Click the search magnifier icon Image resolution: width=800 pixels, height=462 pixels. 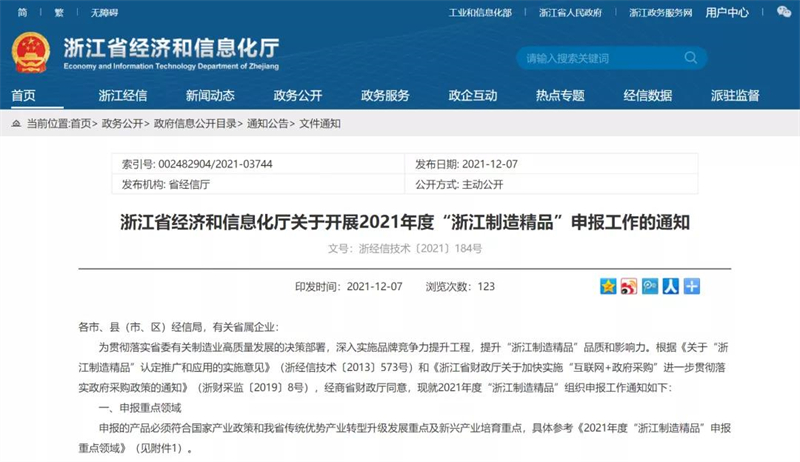[x=690, y=58]
